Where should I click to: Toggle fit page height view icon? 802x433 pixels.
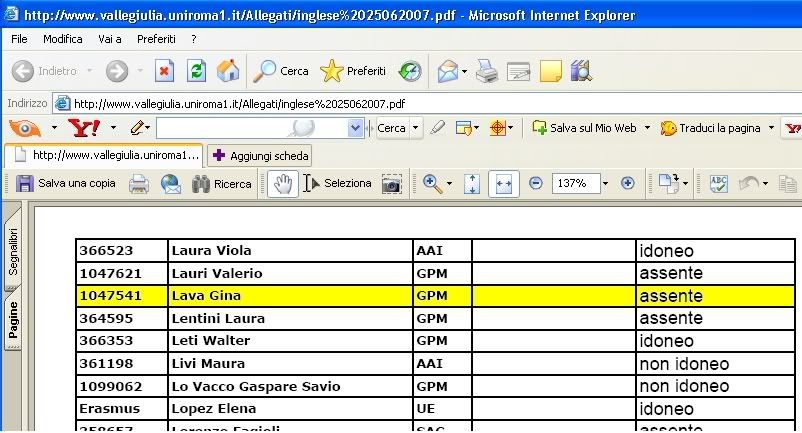[x=473, y=184]
